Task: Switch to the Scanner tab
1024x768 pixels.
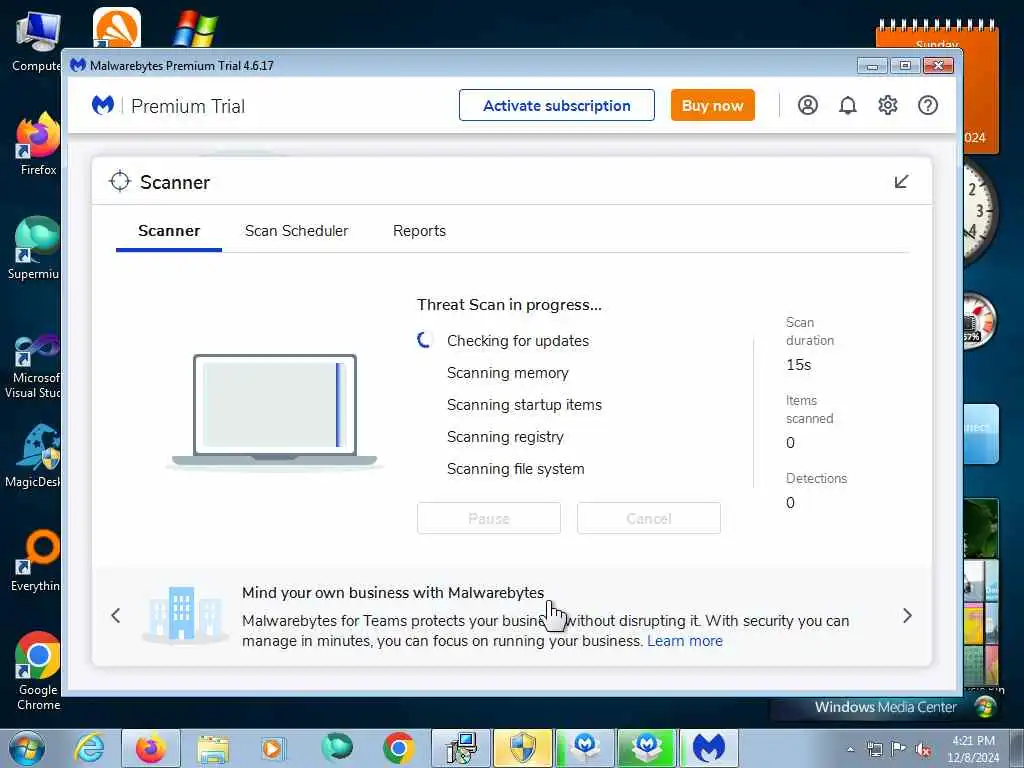Action: [168, 231]
